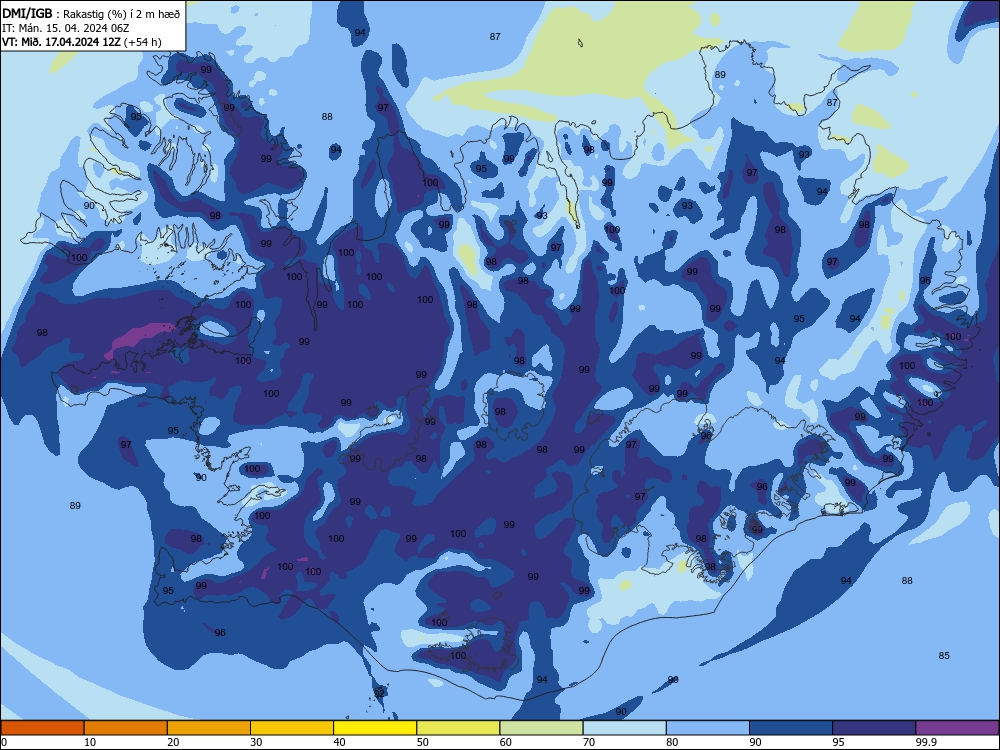Click the light blue 80–90 legend swatch
The height and width of the screenshot is (750, 1000).
pyautogui.click(x=708, y=728)
